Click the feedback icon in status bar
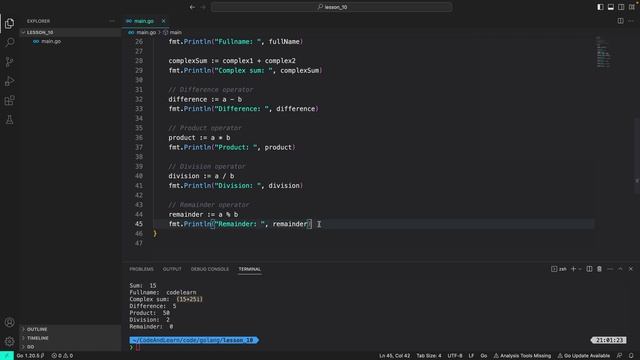Viewport: 640px width, 360px height. click(620, 356)
